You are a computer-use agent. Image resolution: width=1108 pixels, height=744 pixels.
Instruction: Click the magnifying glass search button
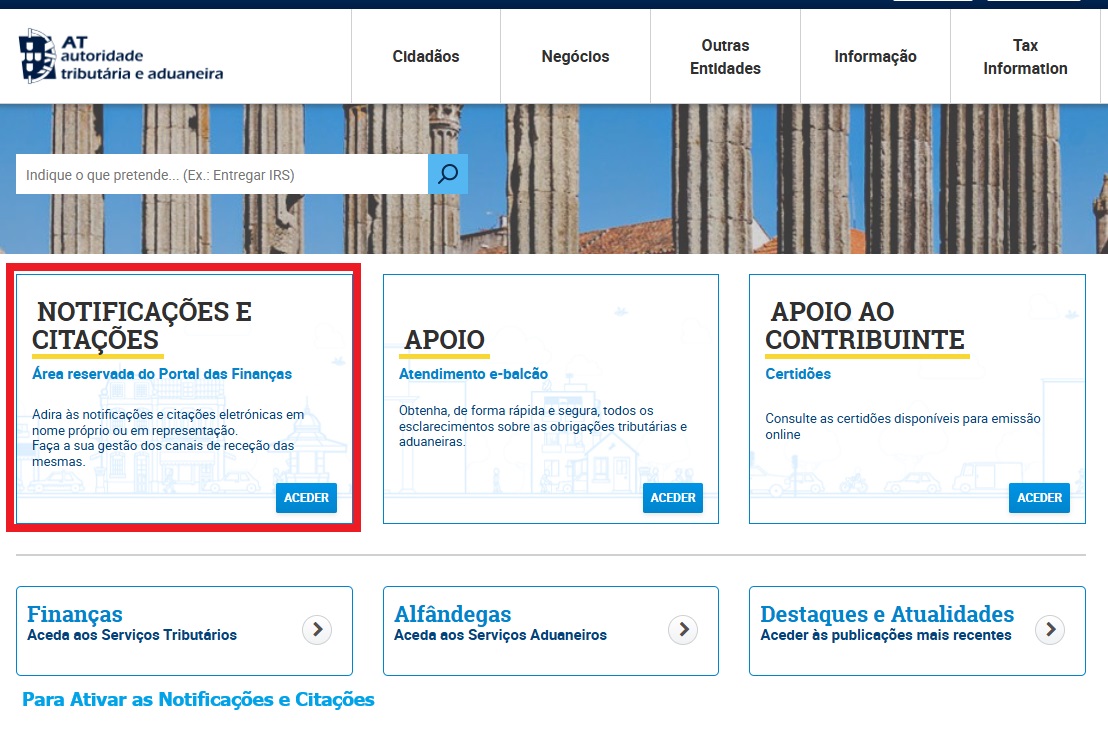[x=448, y=174]
